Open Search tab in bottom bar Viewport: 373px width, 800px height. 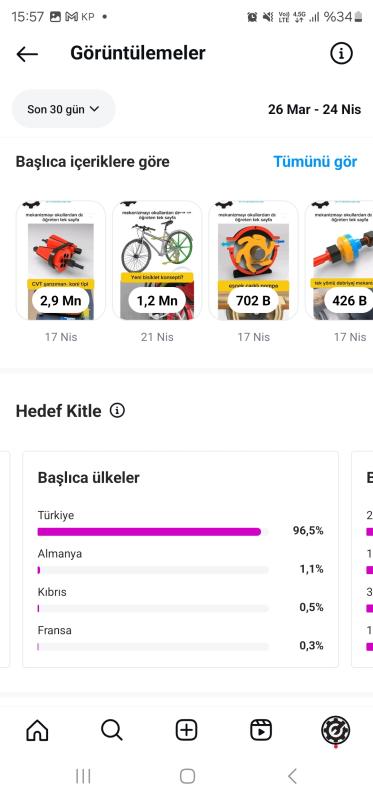tap(112, 730)
